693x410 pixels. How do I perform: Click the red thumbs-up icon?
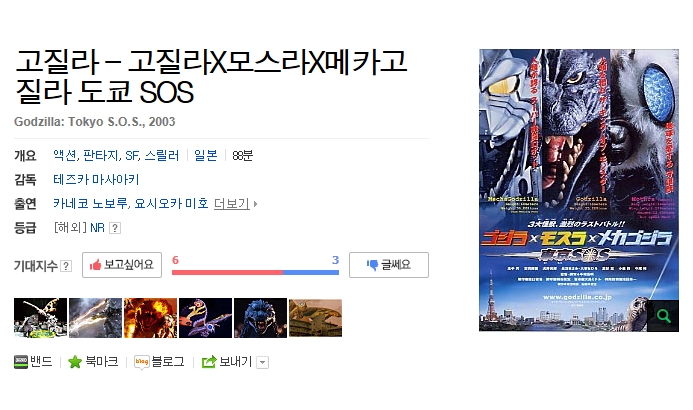(95, 265)
